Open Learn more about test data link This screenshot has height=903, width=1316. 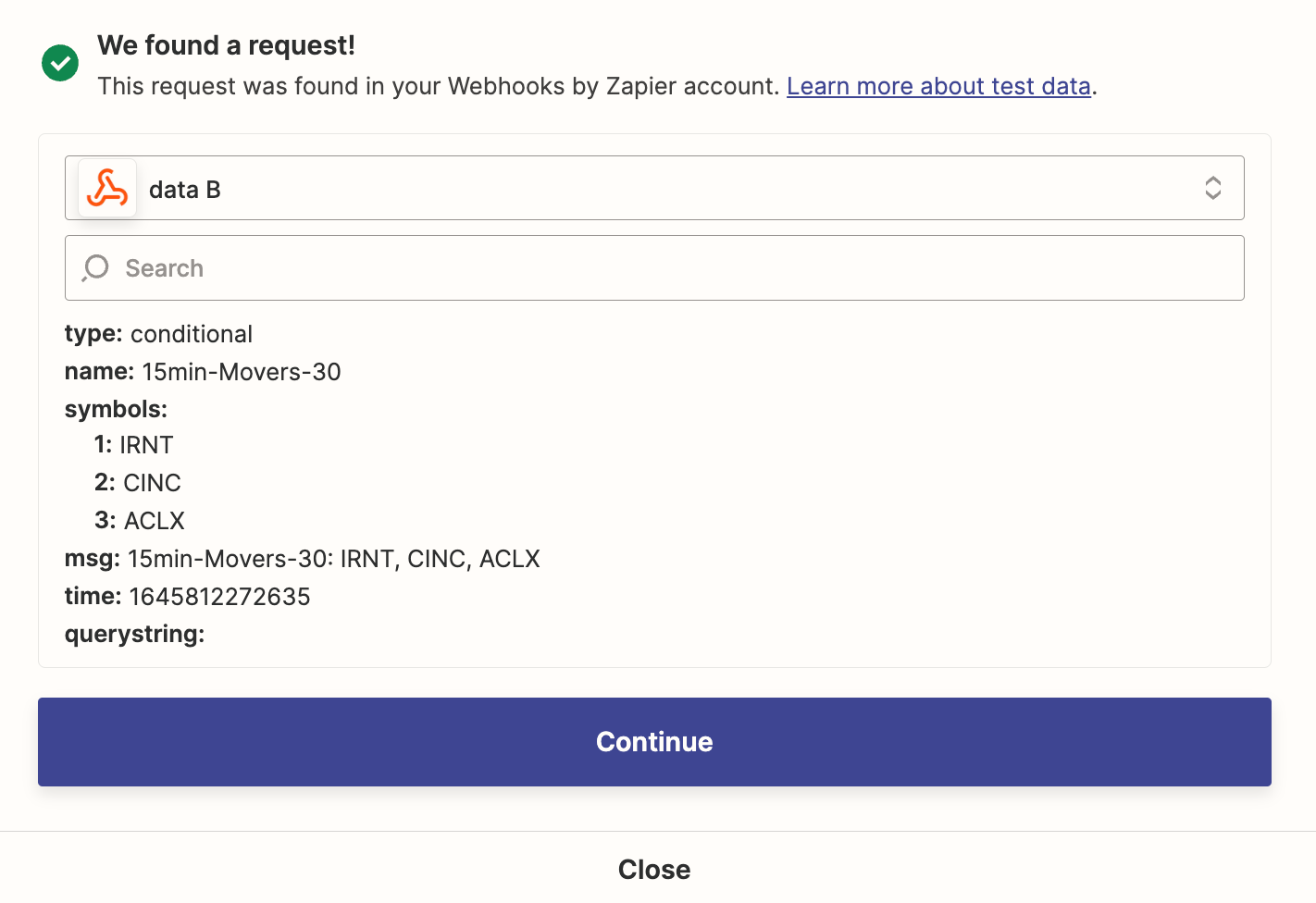pos(938,86)
